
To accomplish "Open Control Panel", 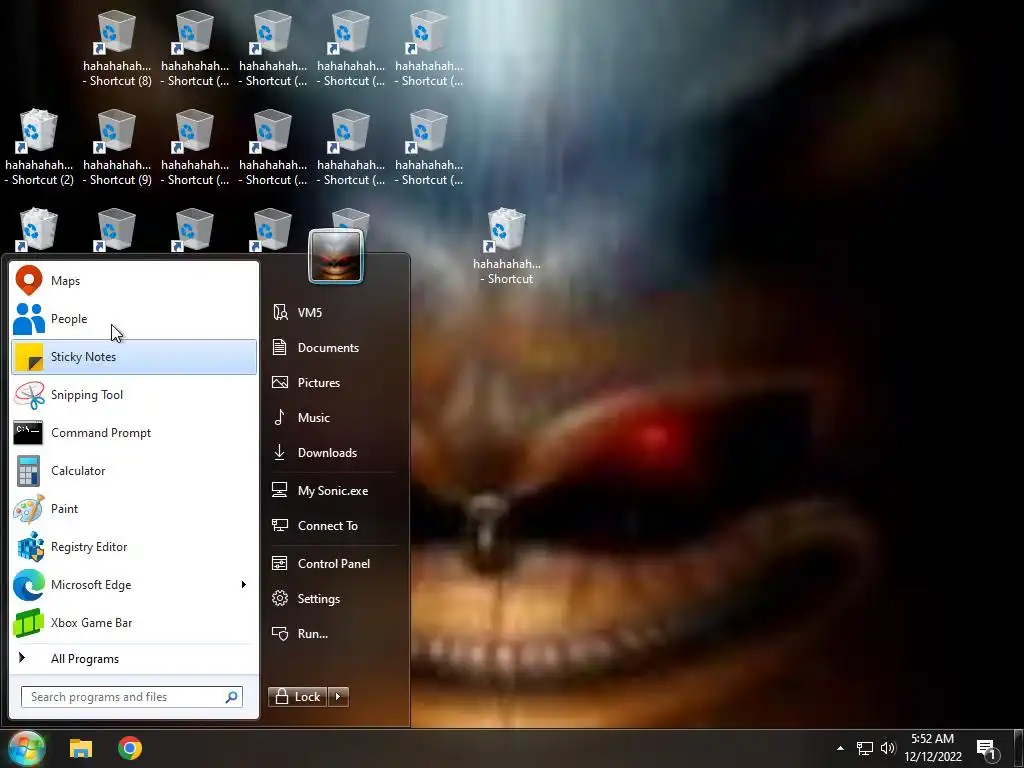I will pos(334,564).
